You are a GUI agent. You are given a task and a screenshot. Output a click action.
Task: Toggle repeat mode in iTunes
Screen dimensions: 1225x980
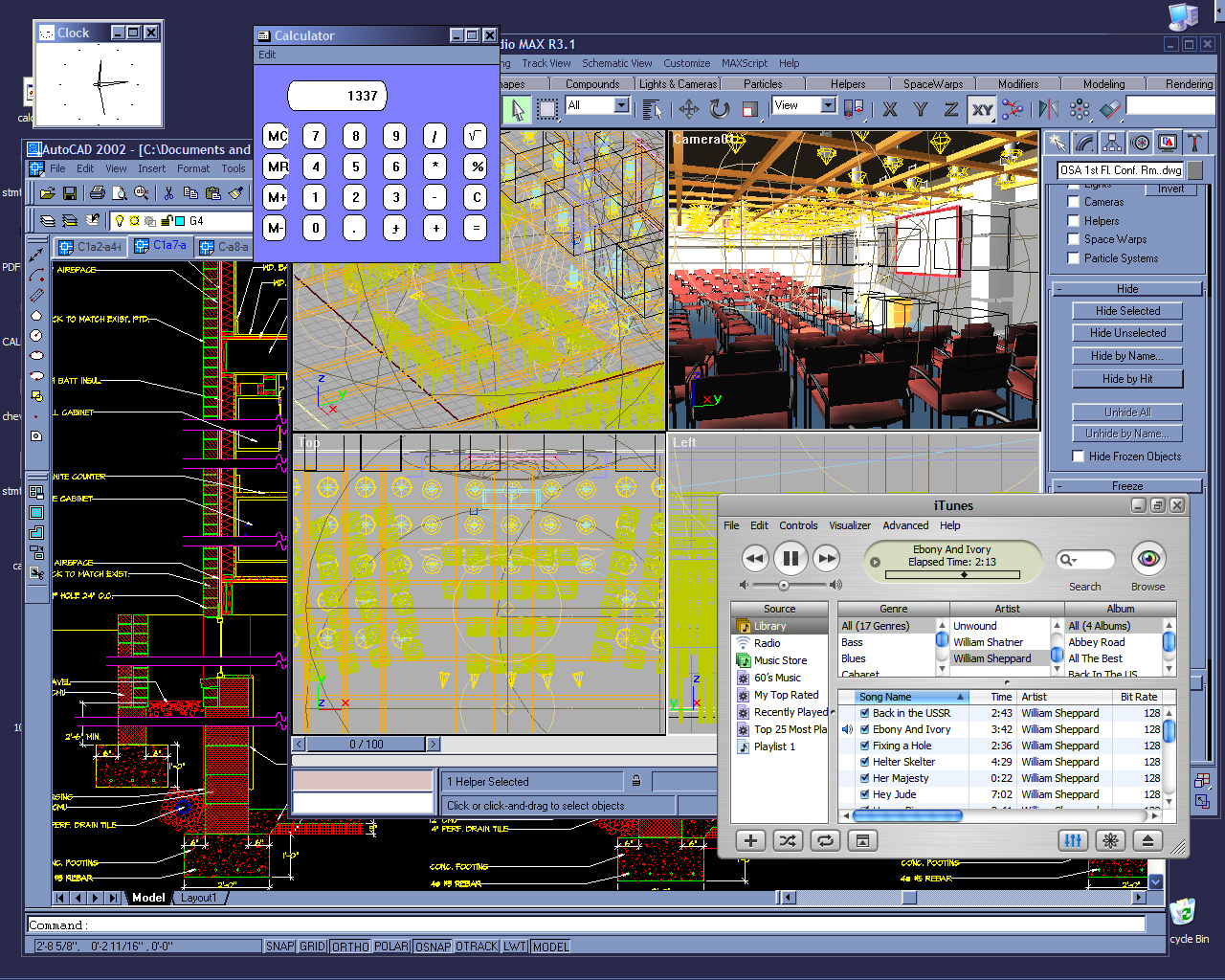click(824, 840)
